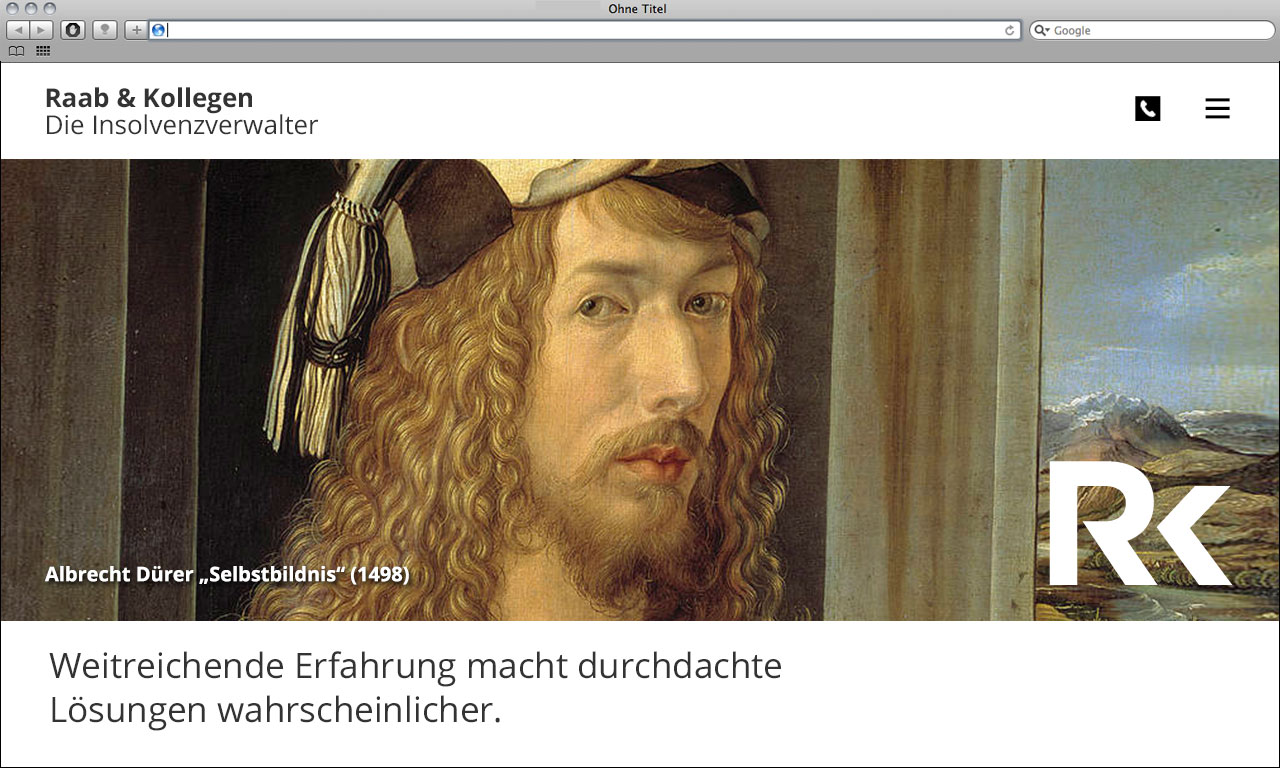Focus the Google search field
Viewport: 1280px width, 768px height.
[1150, 31]
